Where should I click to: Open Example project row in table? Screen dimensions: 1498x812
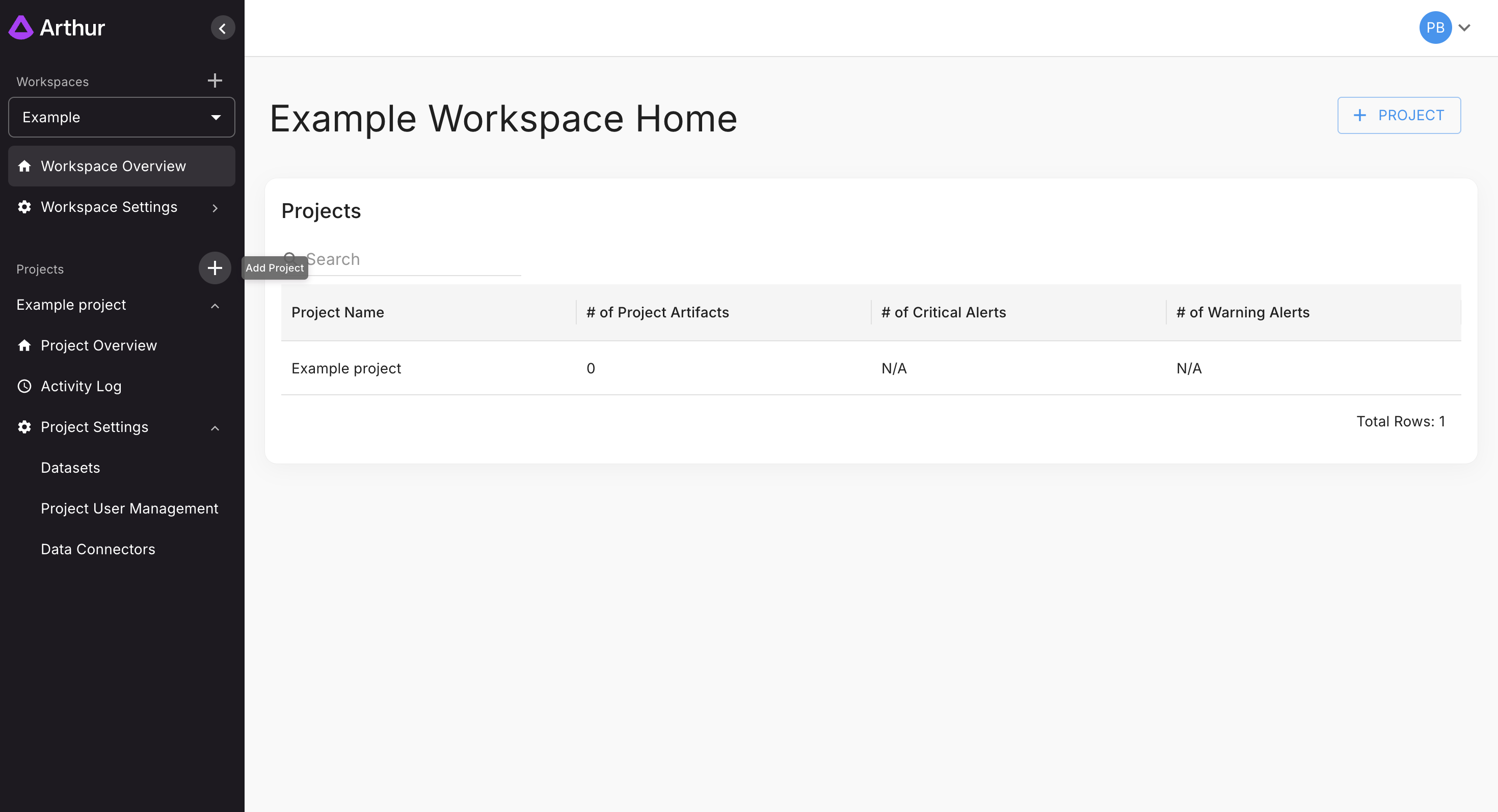coord(346,368)
